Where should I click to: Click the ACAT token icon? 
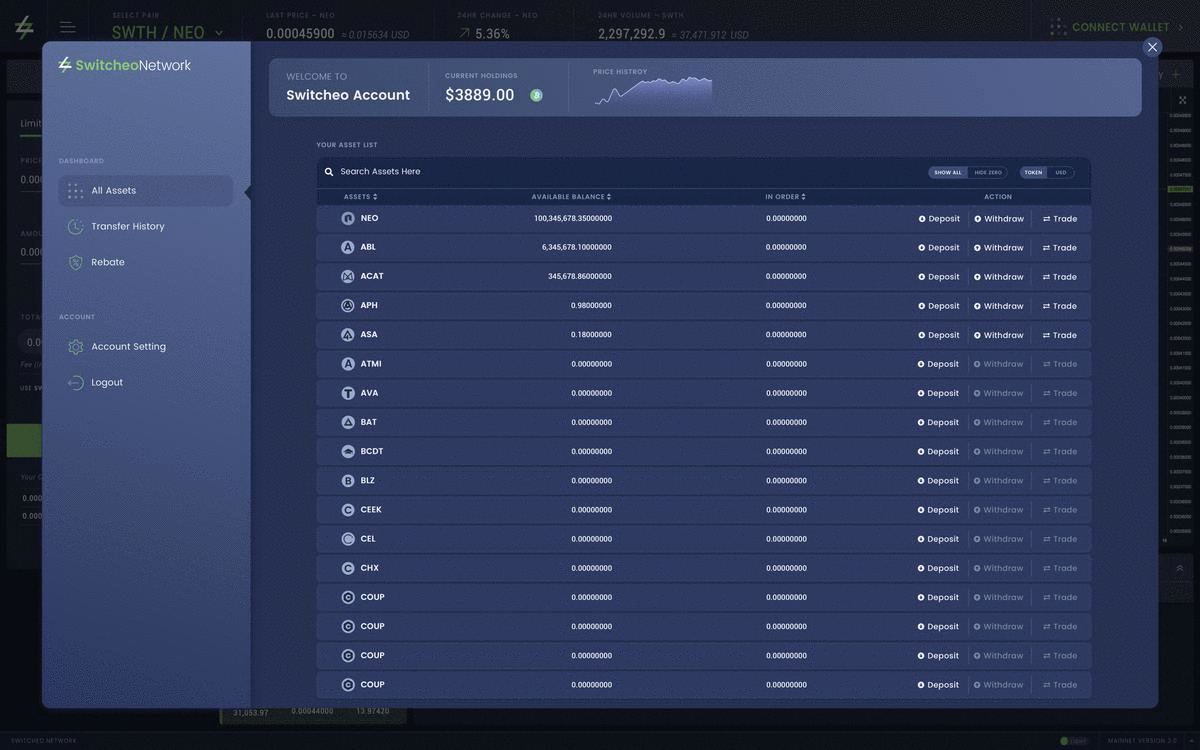348,276
